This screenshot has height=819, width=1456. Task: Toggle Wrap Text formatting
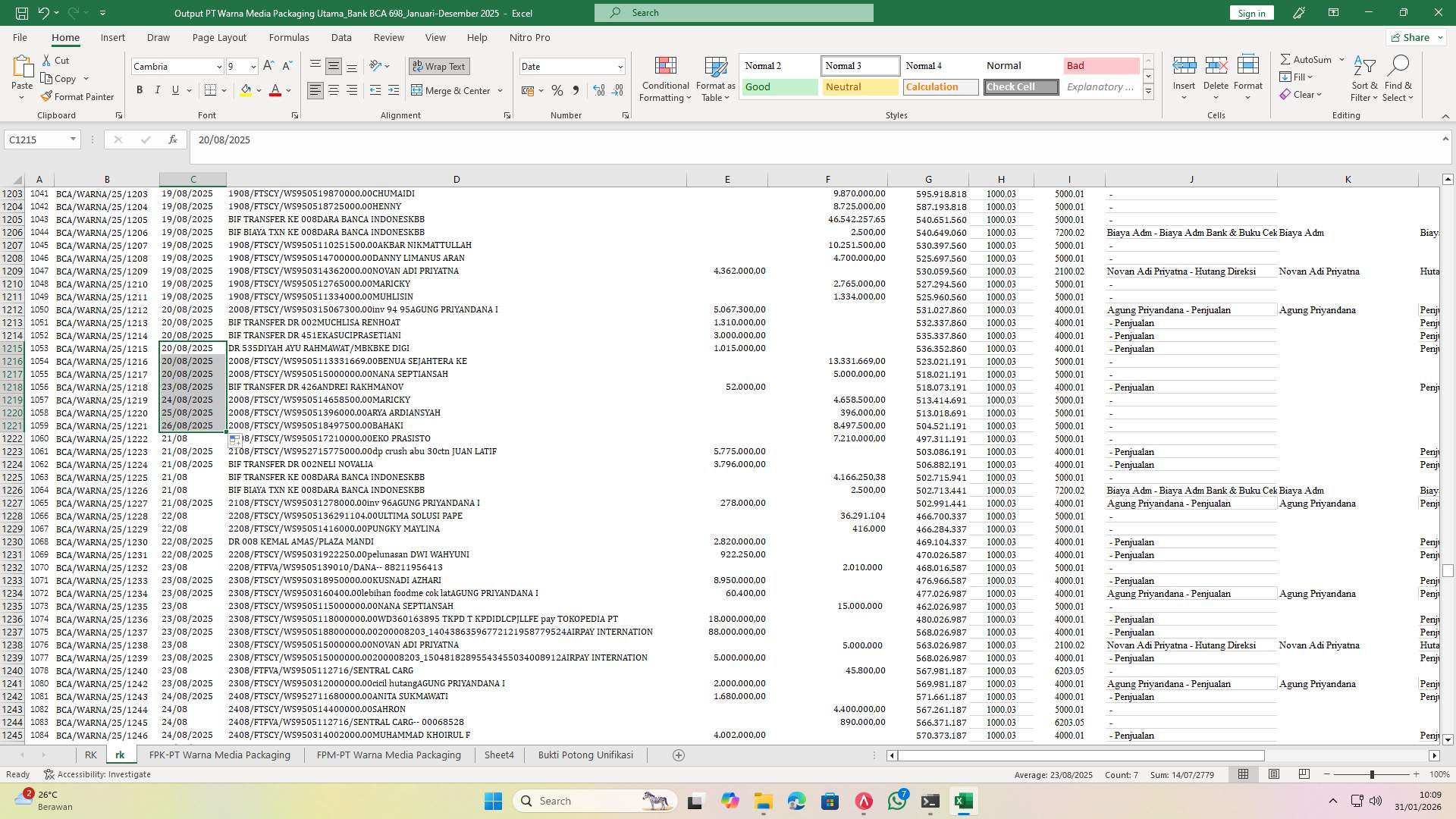pyautogui.click(x=439, y=66)
